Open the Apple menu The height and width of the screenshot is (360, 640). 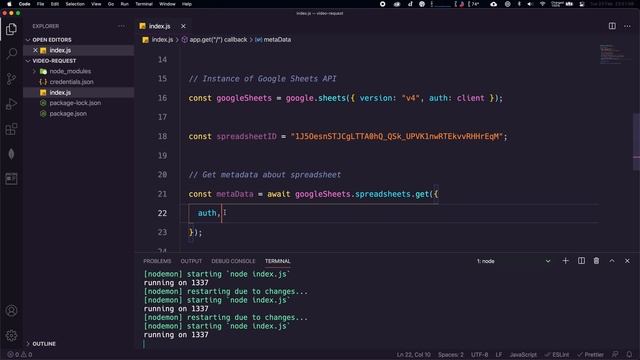coord(9,4)
